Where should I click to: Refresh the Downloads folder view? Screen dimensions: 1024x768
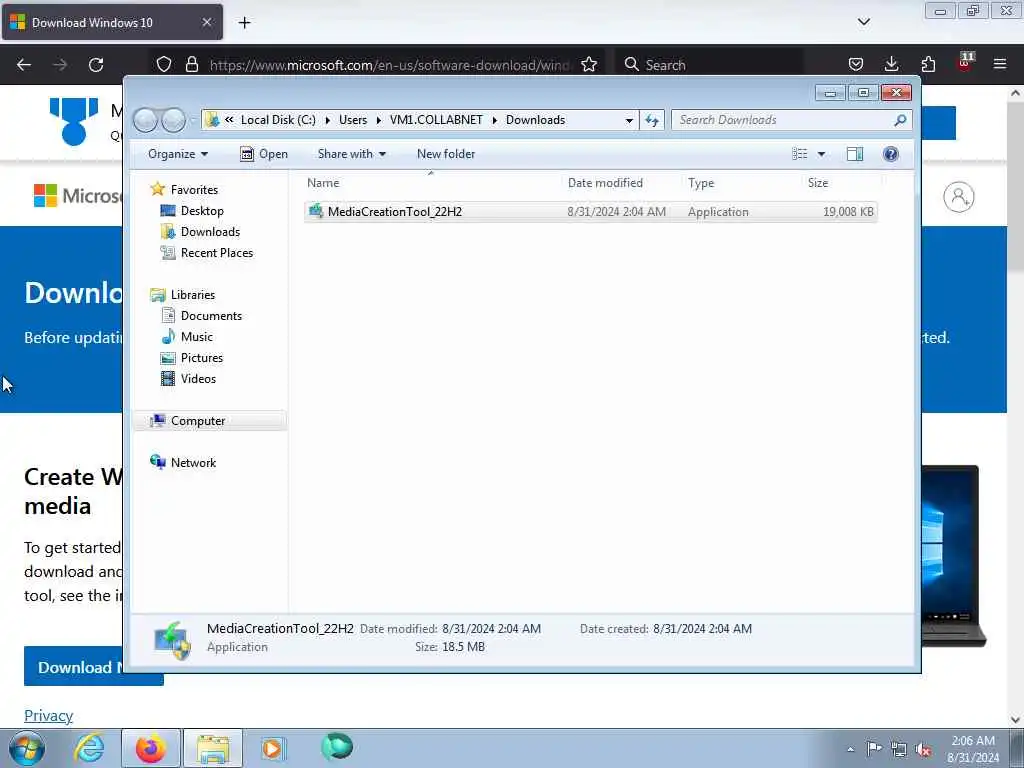652,120
